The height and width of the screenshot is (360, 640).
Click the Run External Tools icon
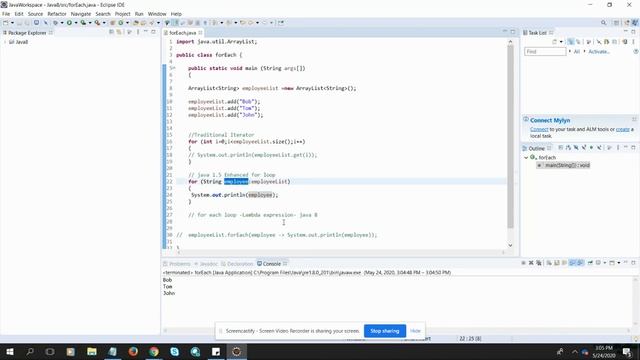[x=98, y=23]
